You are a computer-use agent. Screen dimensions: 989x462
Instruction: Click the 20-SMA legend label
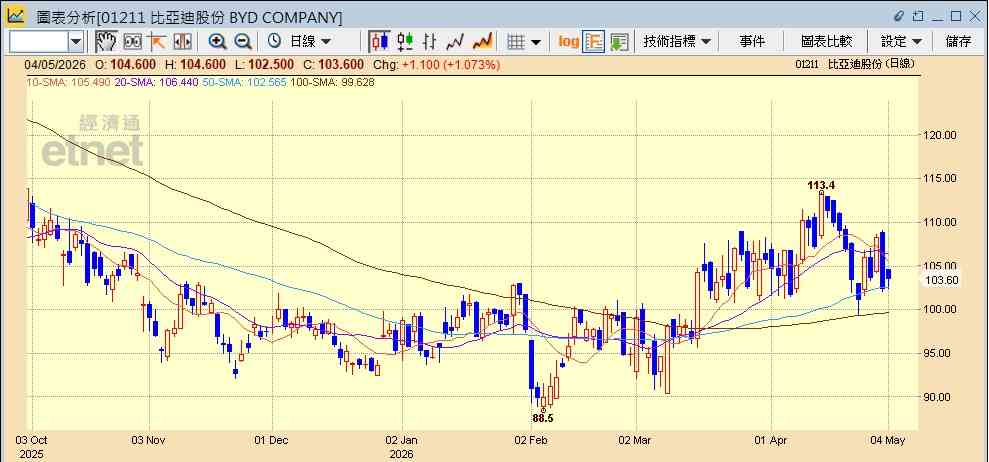tap(156, 82)
